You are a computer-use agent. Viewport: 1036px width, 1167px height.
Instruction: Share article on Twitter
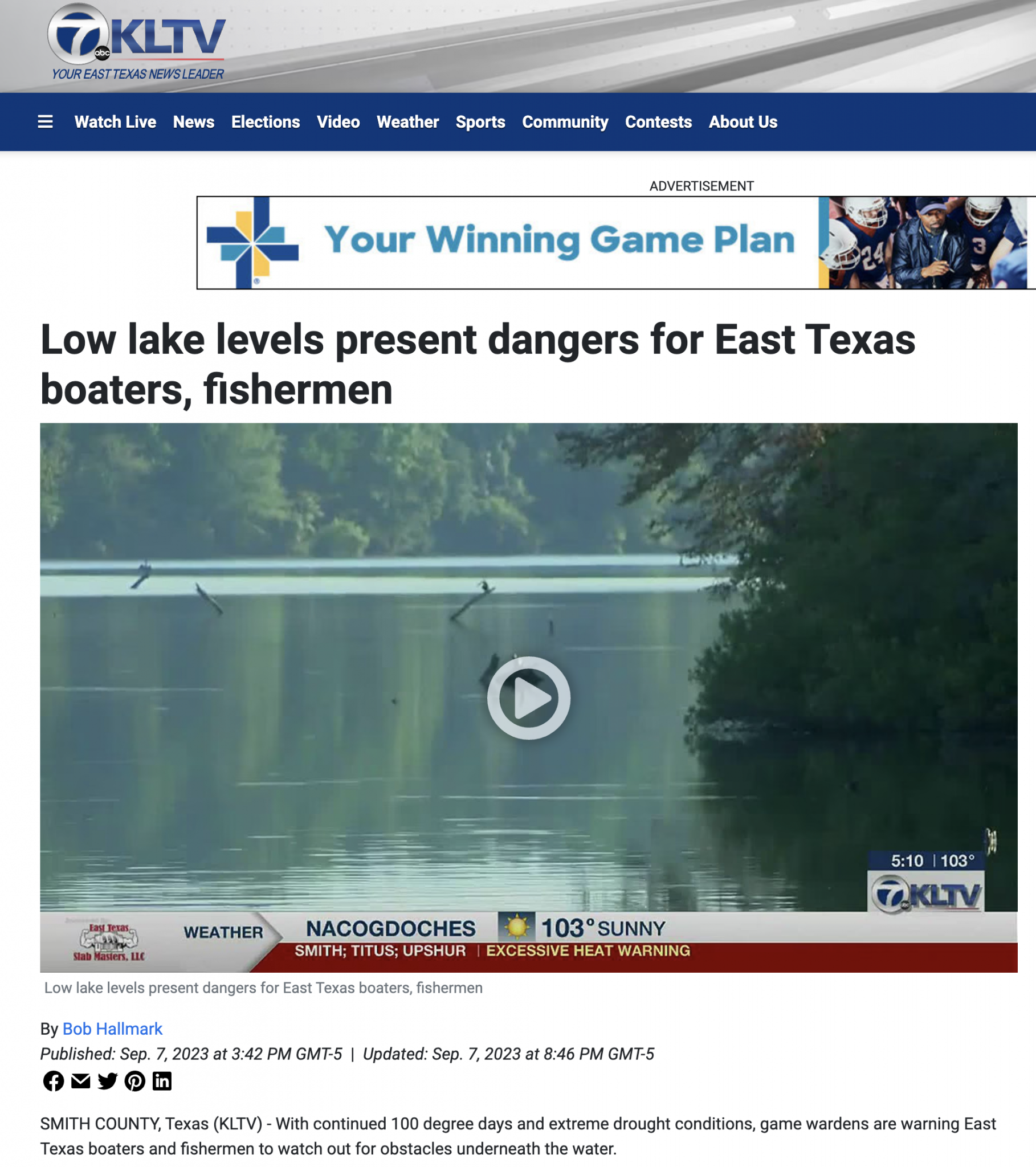(x=107, y=1081)
